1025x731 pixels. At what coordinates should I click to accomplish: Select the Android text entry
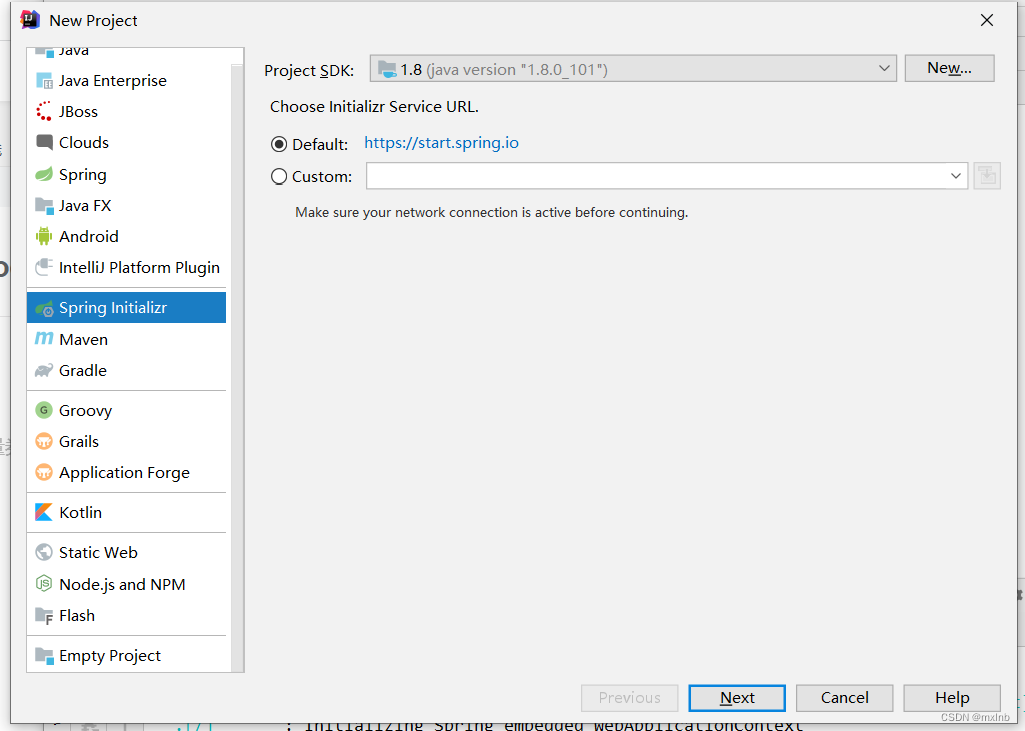pos(89,236)
